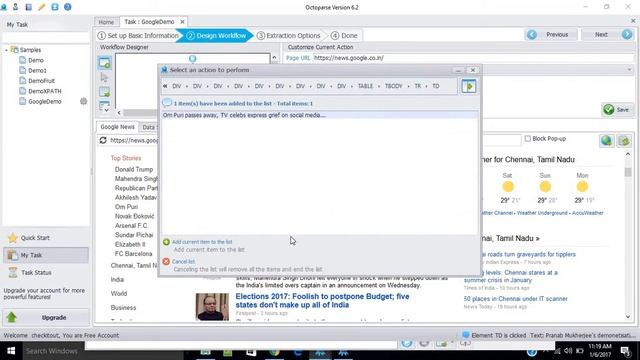Enable the Block Pop-up checkbox
The image size is (640, 360).
click(x=528, y=138)
